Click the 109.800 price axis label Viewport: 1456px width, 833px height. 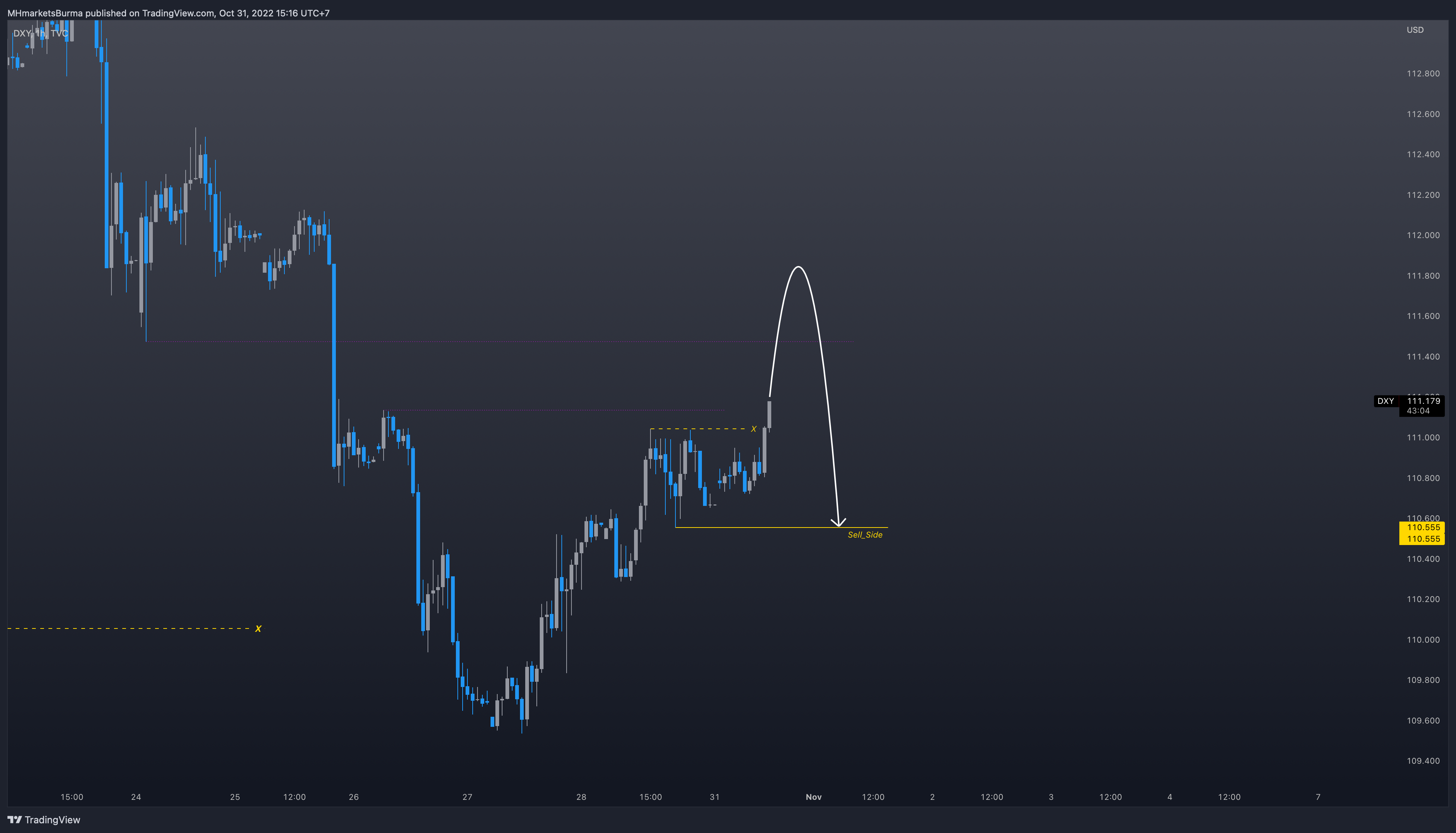[1423, 680]
